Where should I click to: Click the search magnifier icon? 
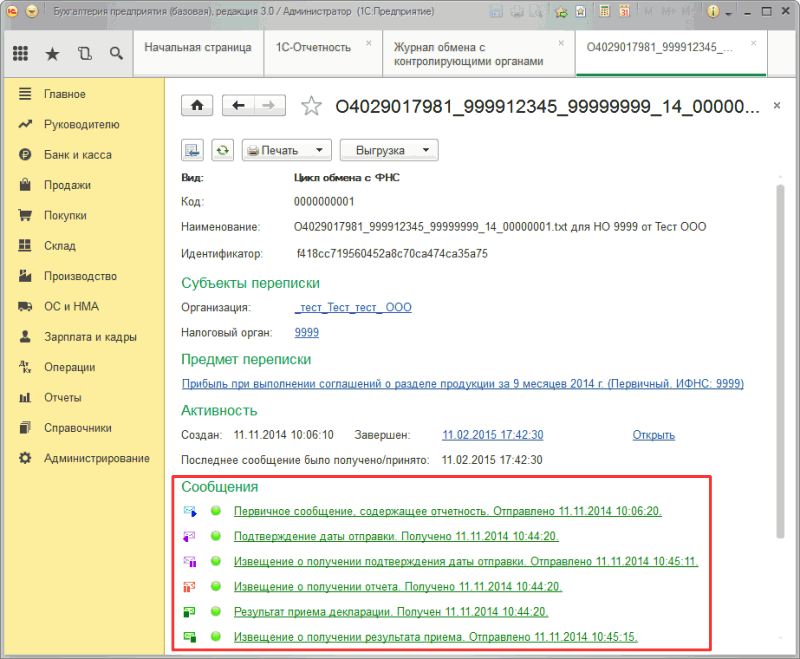[117, 54]
